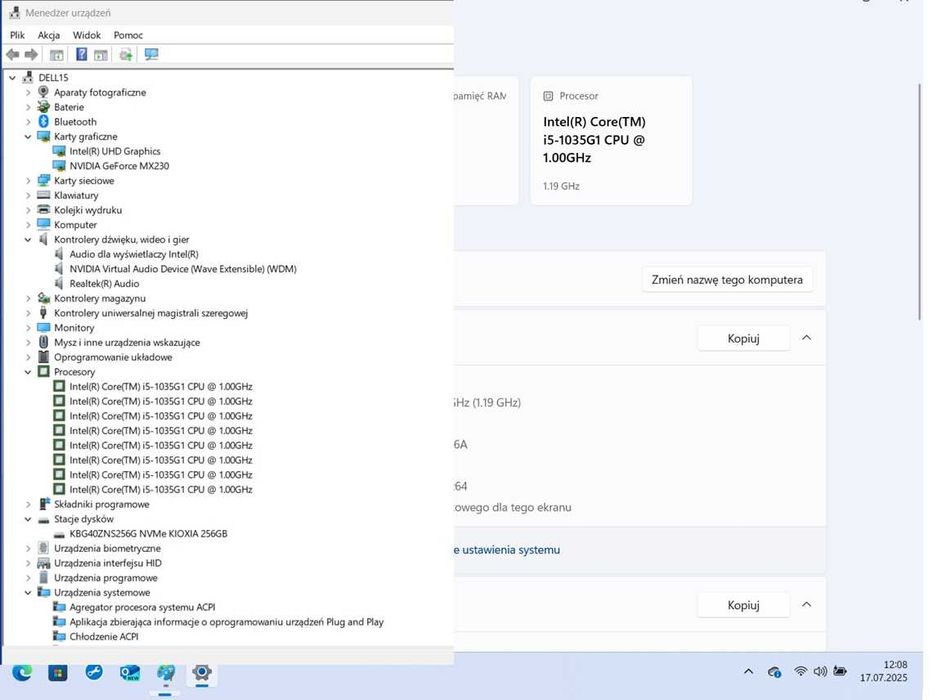Select the Bluetooth category icon

[43, 121]
